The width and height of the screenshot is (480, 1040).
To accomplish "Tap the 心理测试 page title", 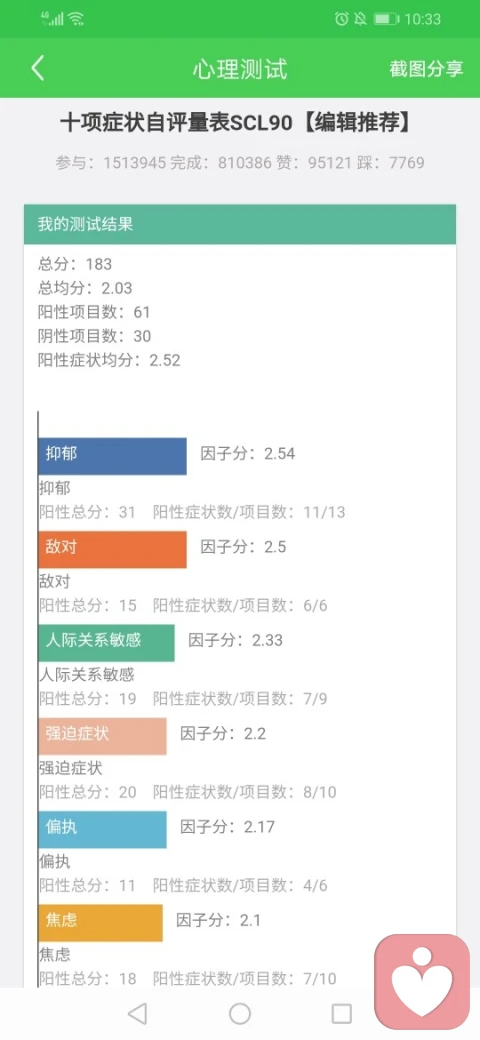I will pyautogui.click(x=240, y=69).
